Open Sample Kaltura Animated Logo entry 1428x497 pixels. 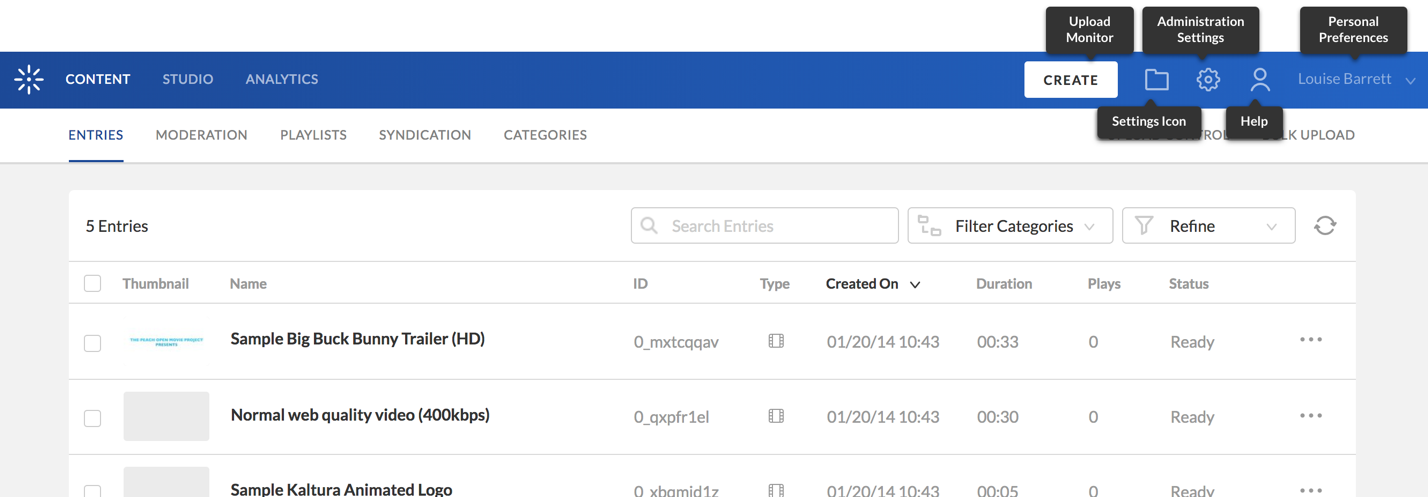tap(341, 489)
